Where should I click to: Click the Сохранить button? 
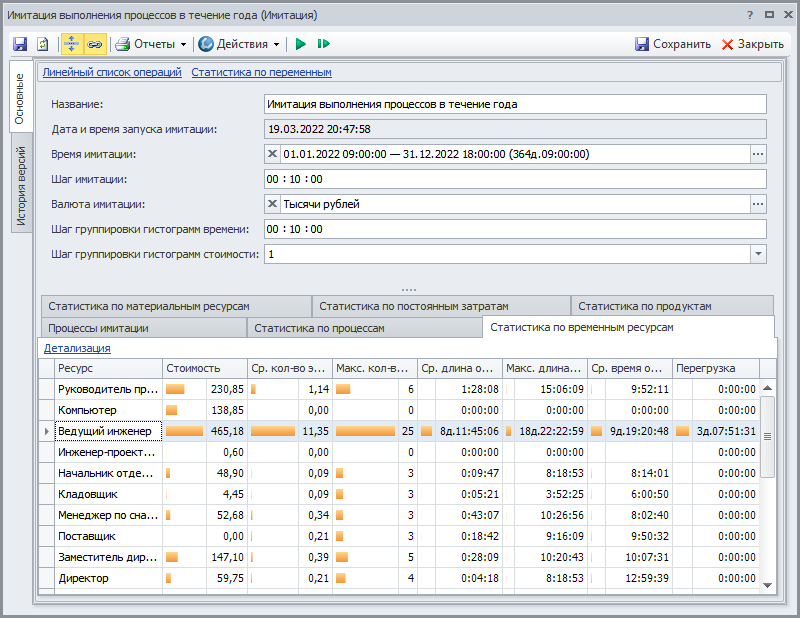673,44
